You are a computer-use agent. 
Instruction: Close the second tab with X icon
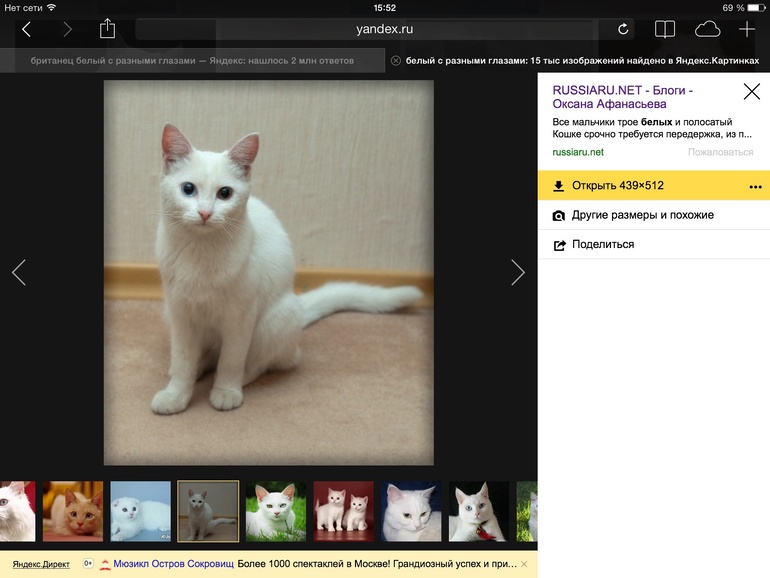(x=396, y=61)
